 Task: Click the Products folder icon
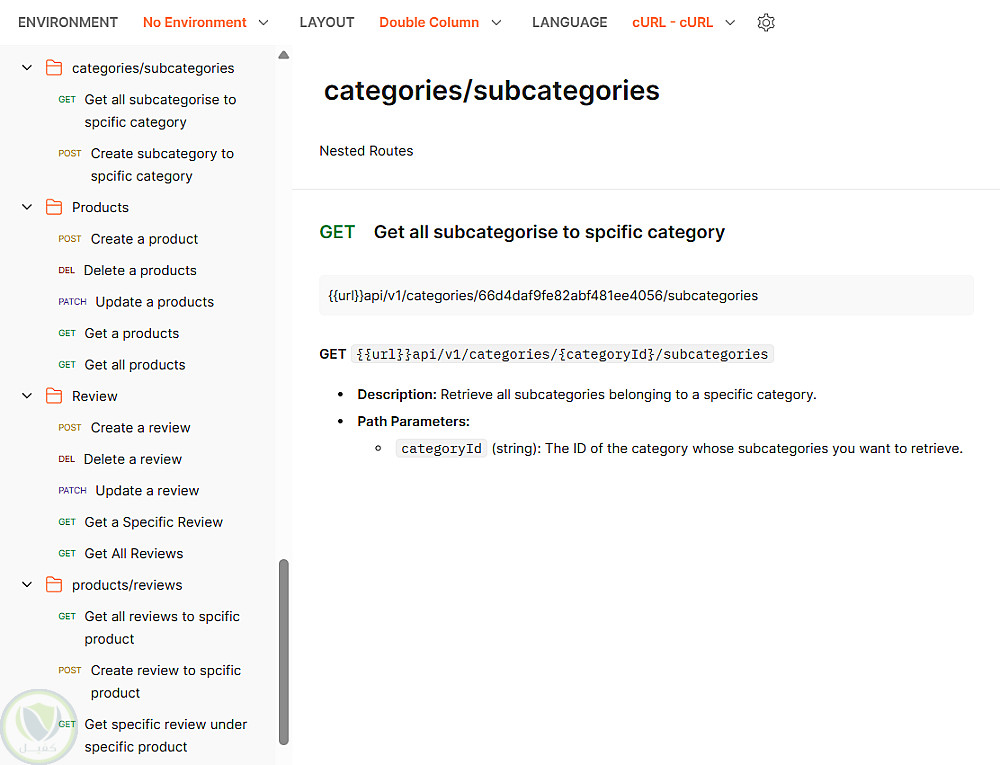point(54,207)
